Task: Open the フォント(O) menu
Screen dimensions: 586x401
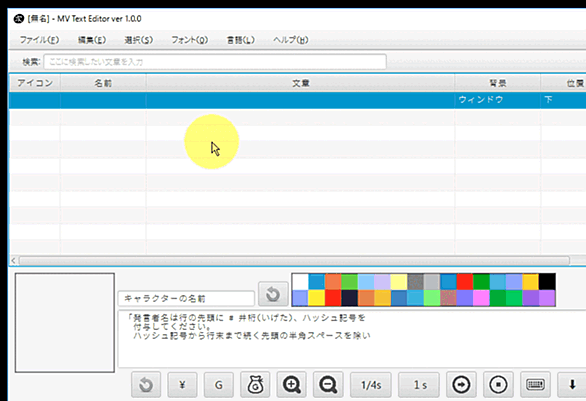Action: pos(189,40)
